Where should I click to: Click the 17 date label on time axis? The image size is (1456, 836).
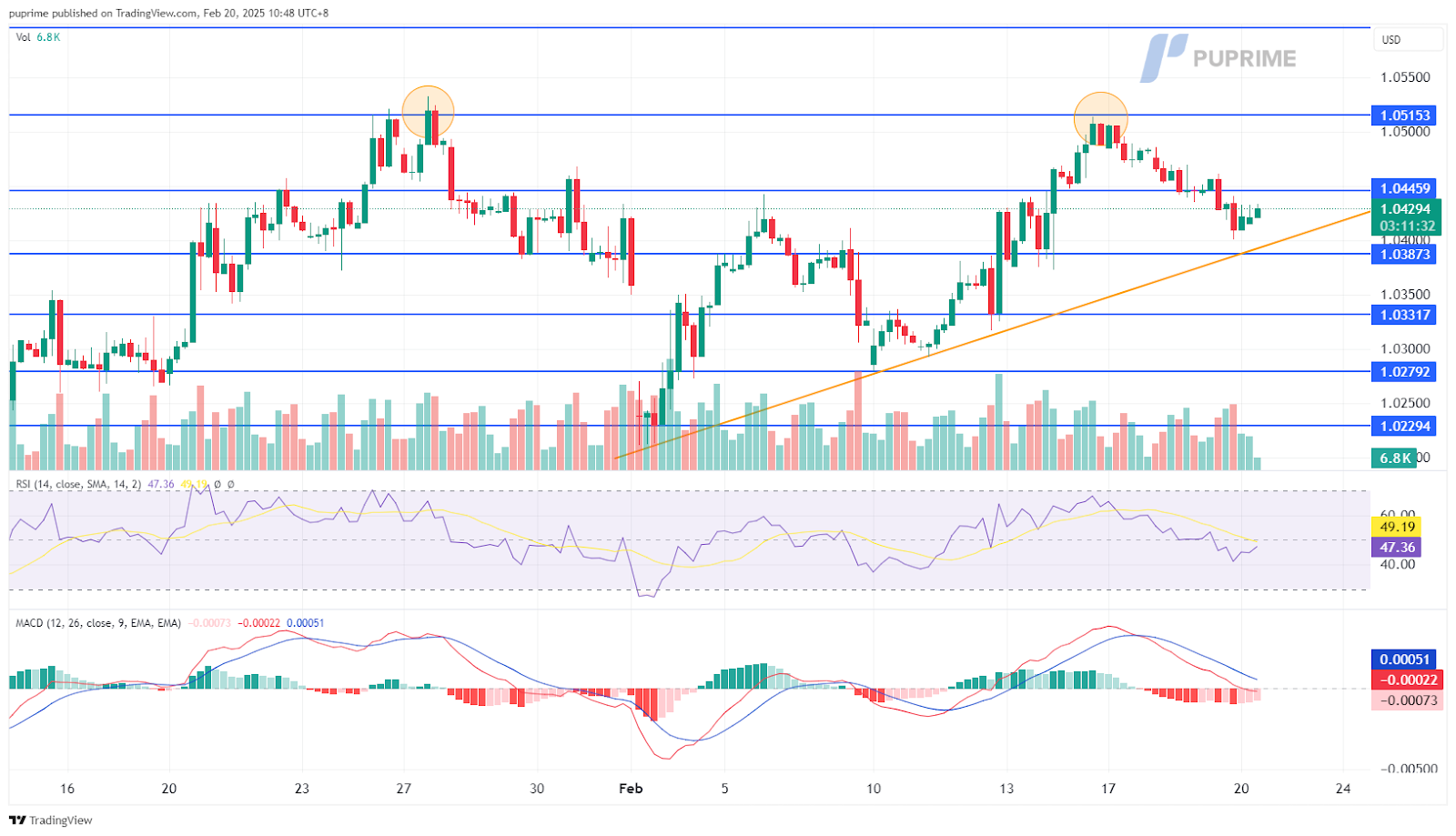click(x=1107, y=789)
